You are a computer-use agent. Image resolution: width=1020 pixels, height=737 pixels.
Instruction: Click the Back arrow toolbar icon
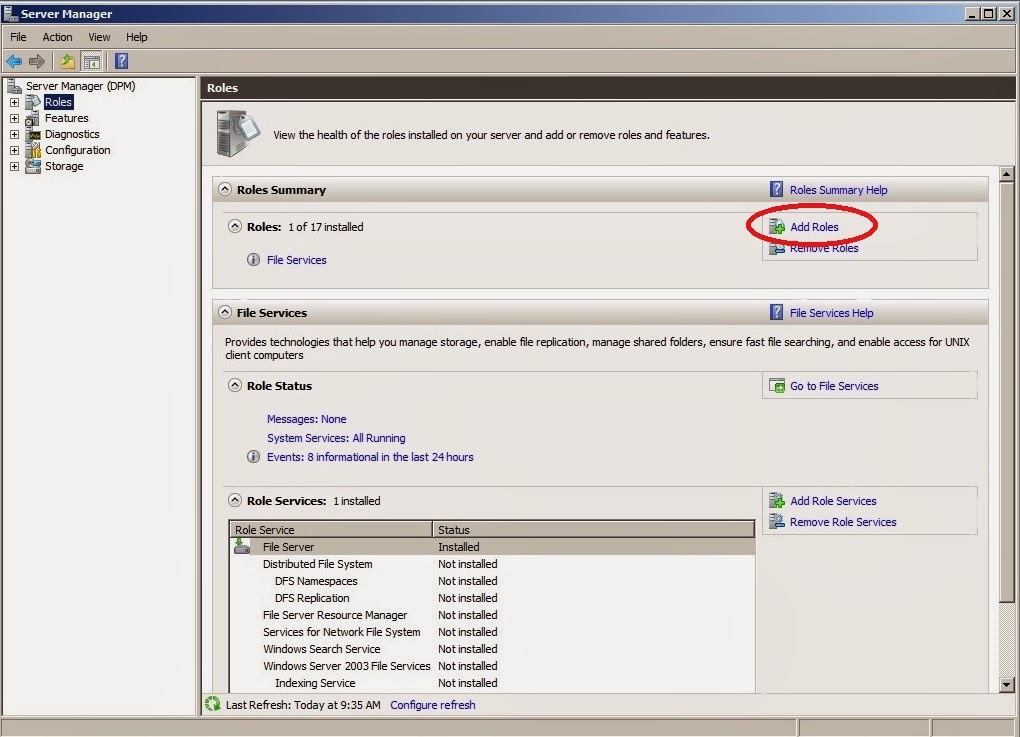pyautogui.click(x=14, y=62)
